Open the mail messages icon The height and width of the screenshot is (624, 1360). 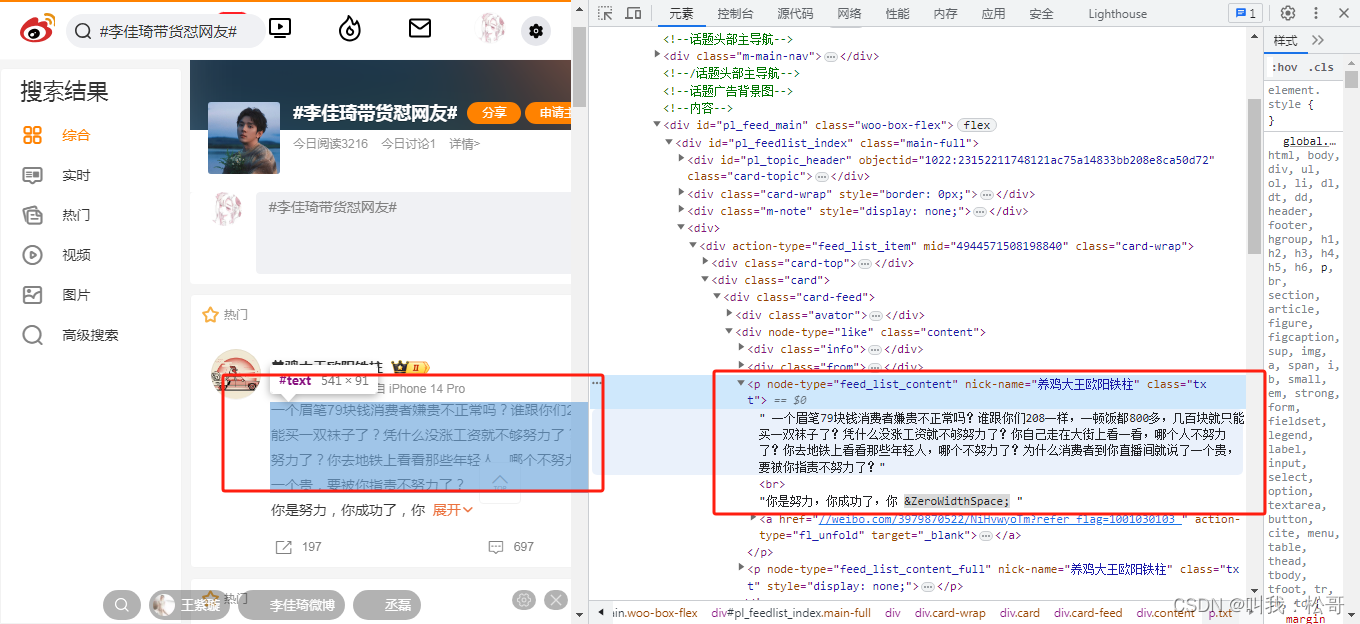click(420, 28)
